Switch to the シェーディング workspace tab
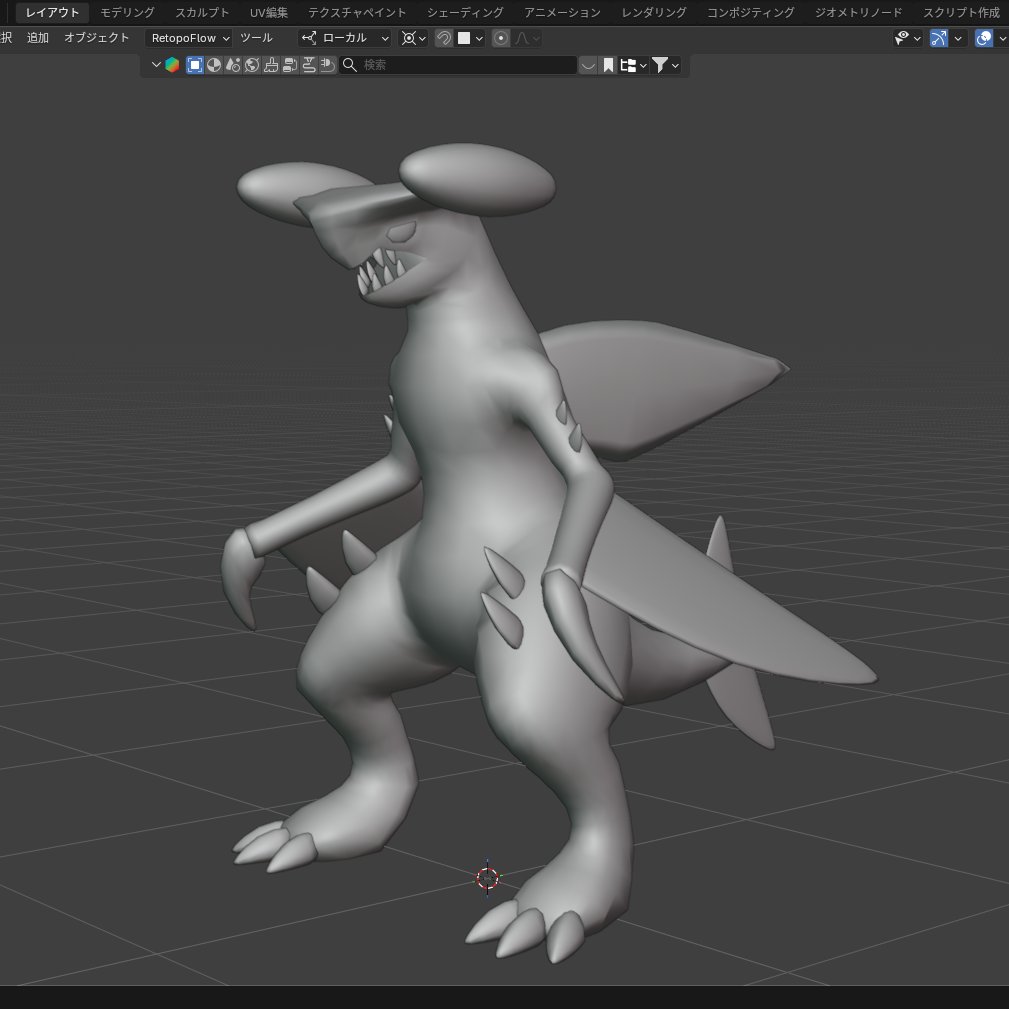The height and width of the screenshot is (1009, 1009). click(x=465, y=12)
